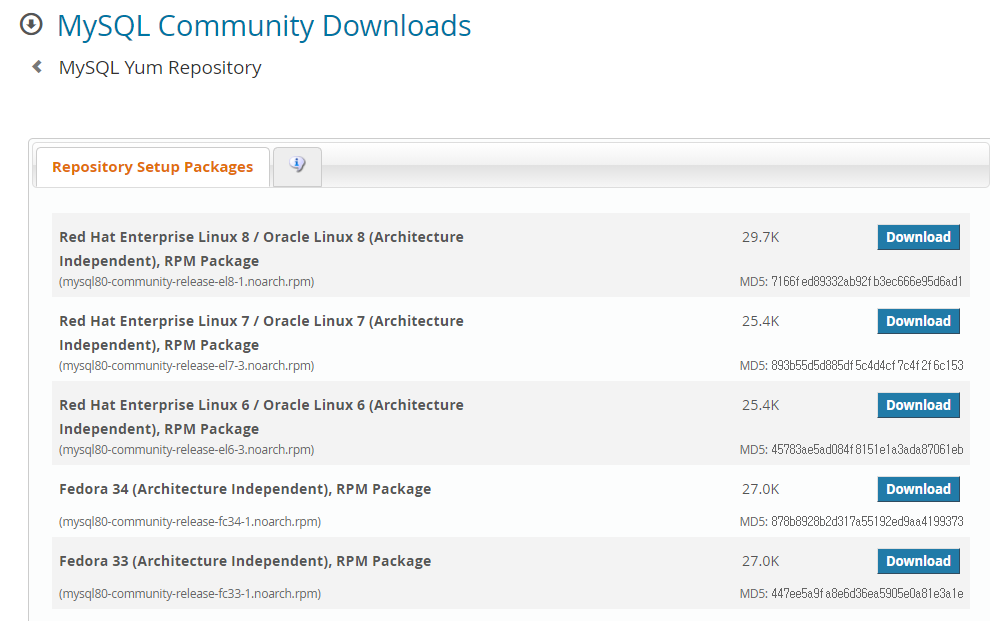Click the back arrow beside MySQL Yum Repository
Screen dimensions: 990x621
(37, 66)
